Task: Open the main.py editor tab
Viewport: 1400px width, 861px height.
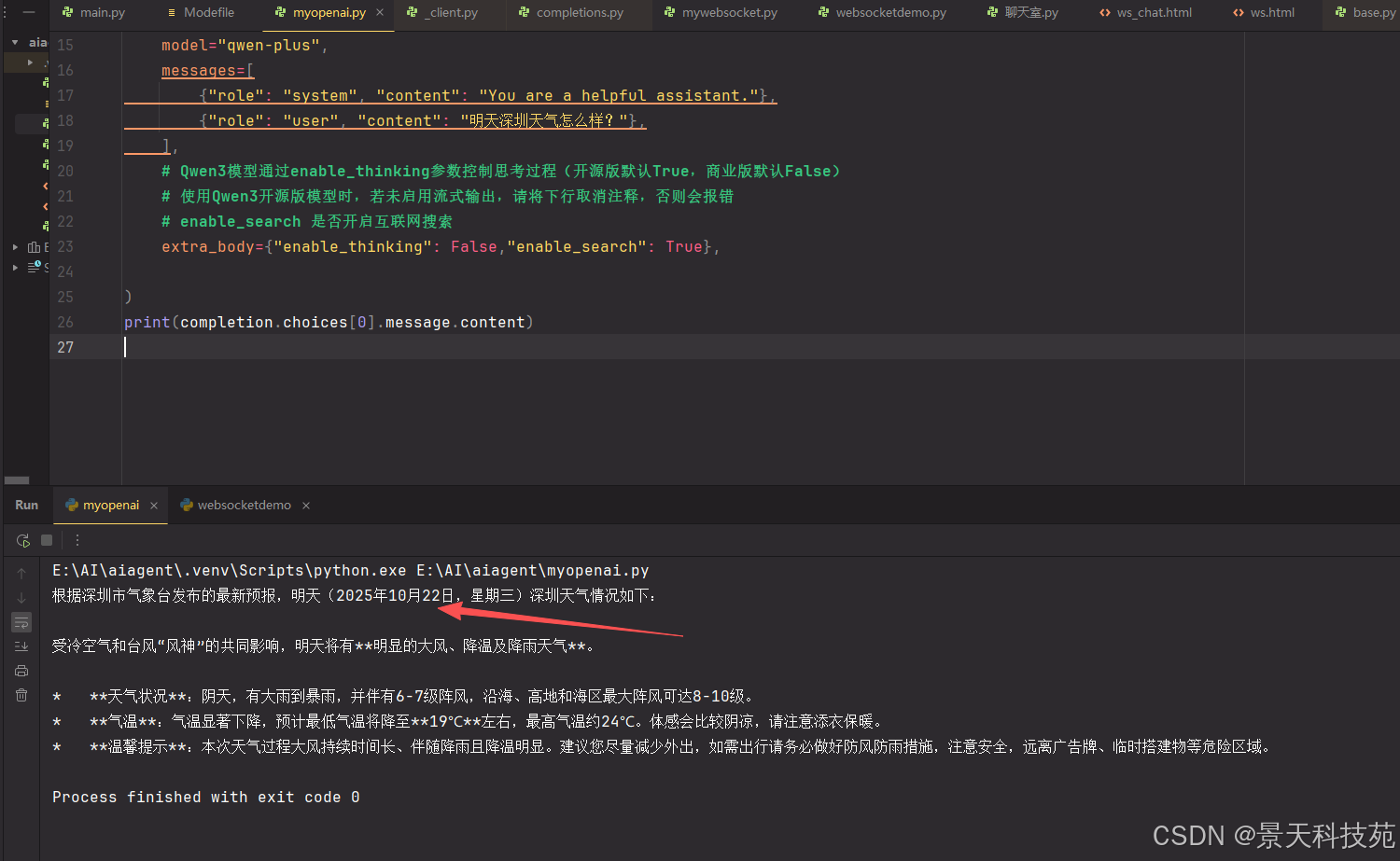Action: (x=93, y=12)
